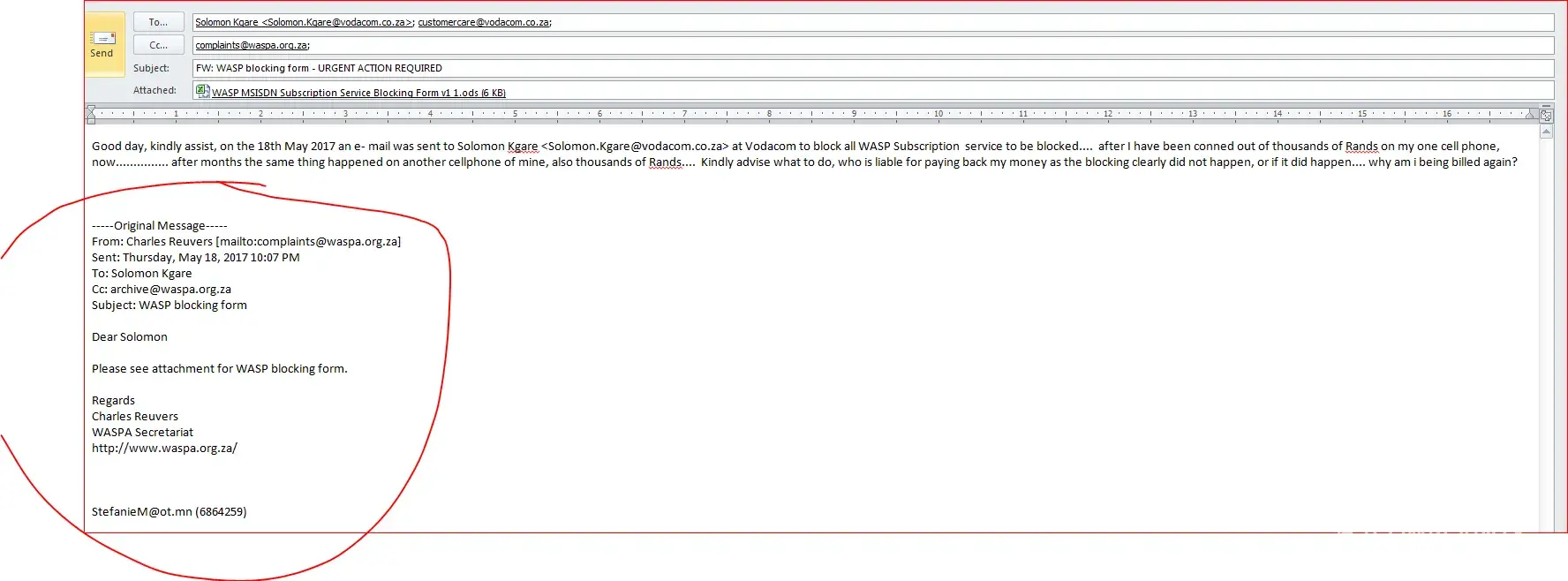
Task: Open WASP MSISDN Subscription attachment
Action: (358, 93)
